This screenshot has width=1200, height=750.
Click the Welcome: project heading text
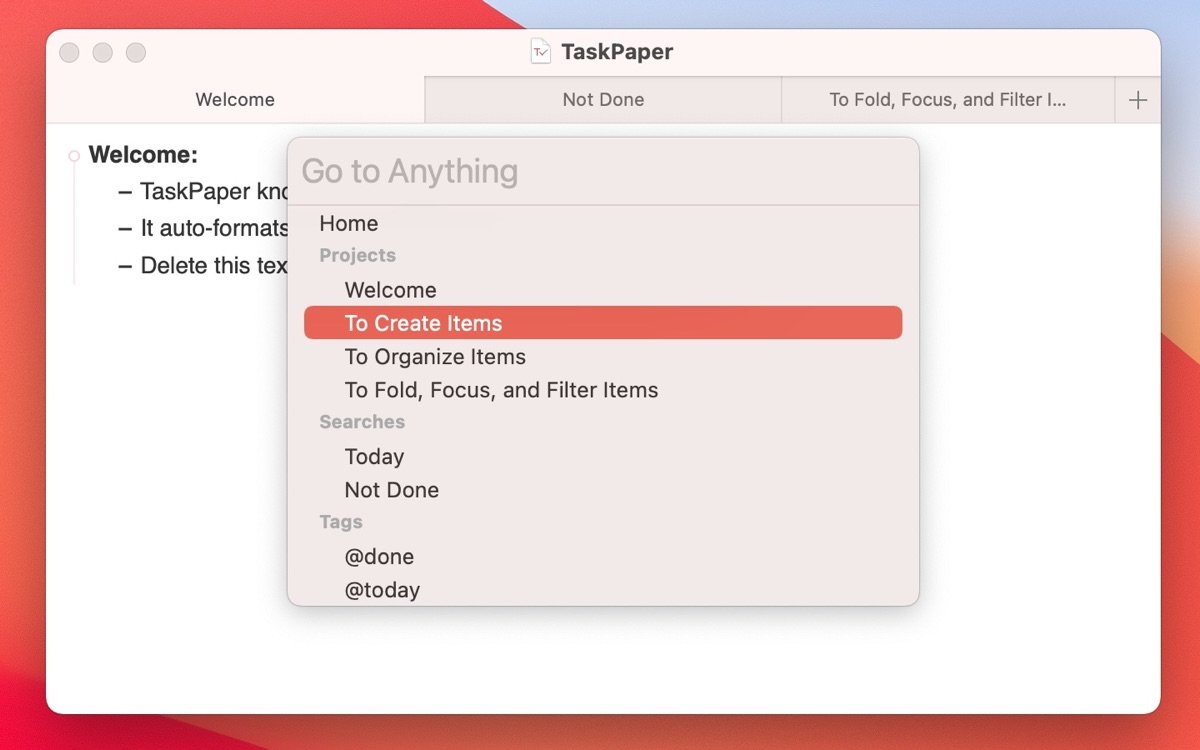click(x=143, y=155)
